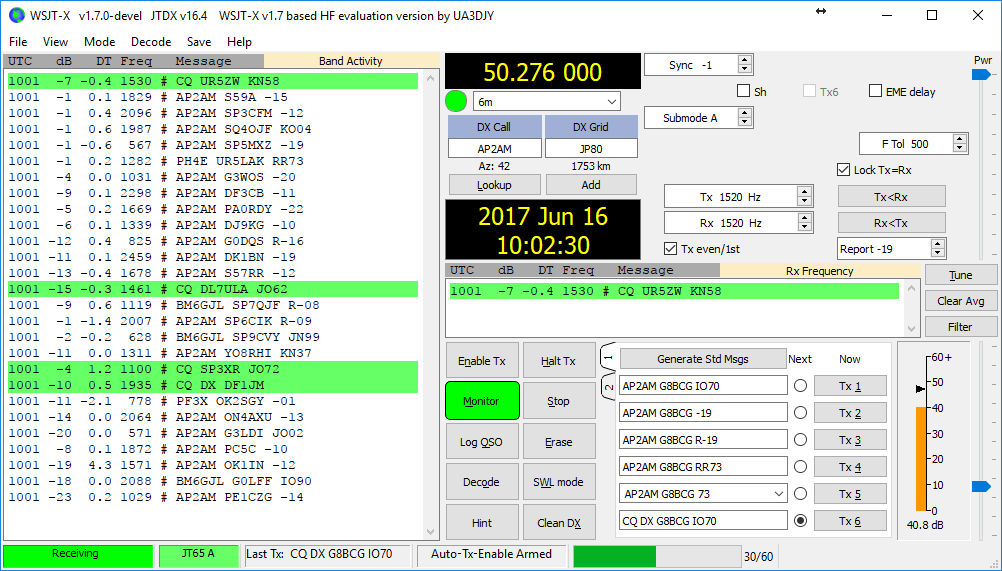Click Generate Std Msgs
The image size is (1002, 571).
703,359
